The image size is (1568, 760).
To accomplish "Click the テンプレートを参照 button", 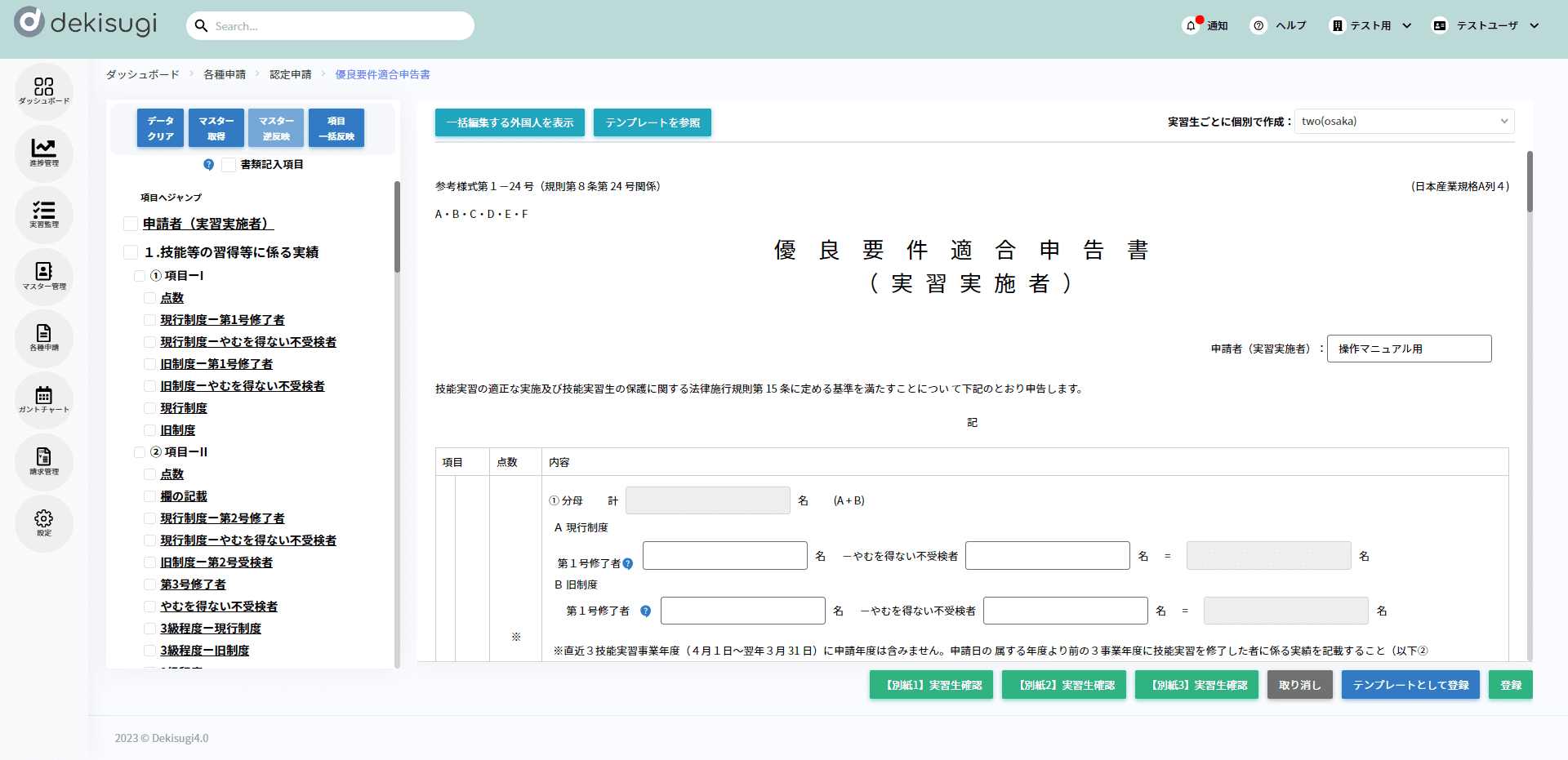I will tap(653, 122).
